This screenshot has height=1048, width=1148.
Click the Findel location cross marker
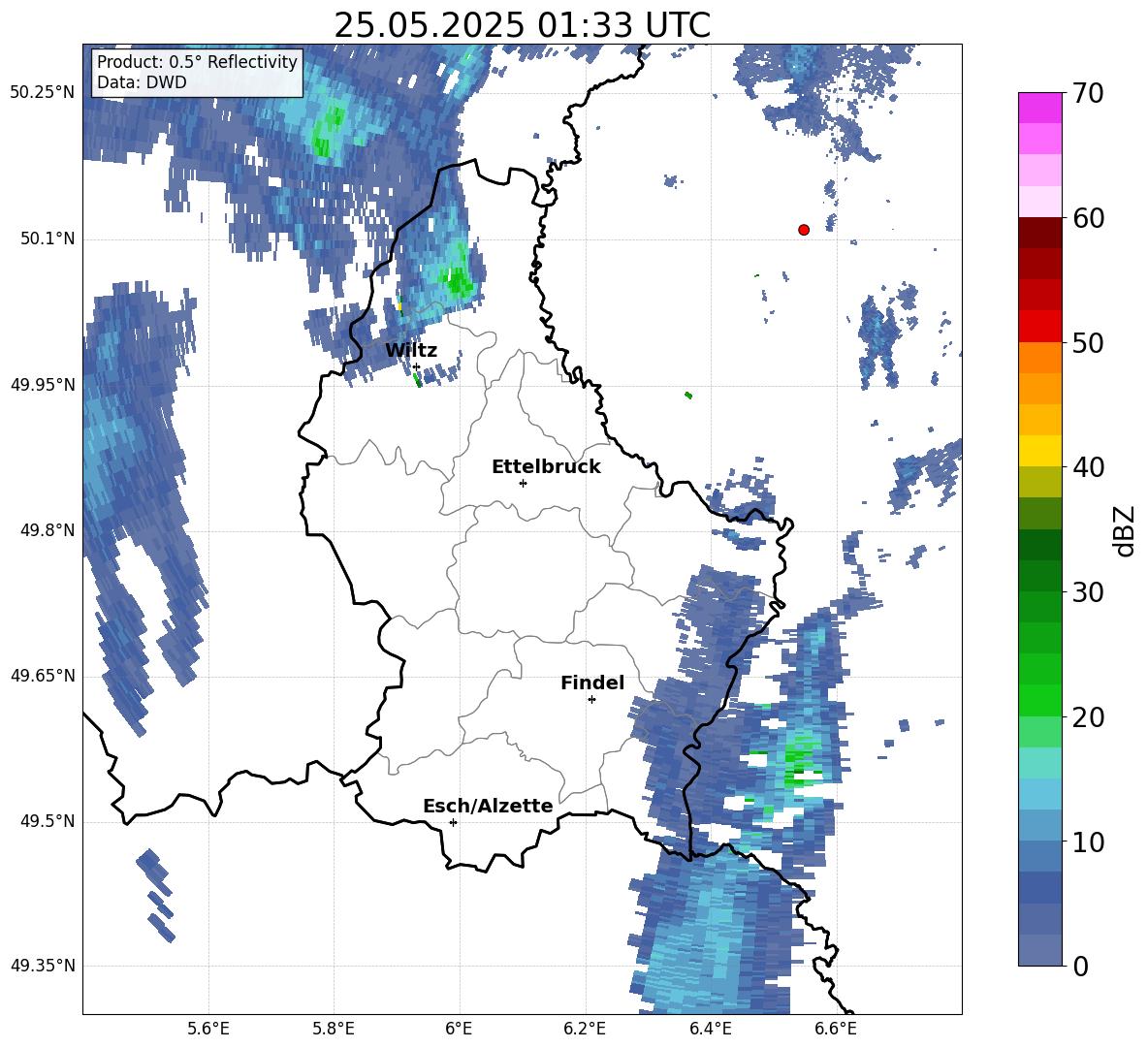pos(591,700)
